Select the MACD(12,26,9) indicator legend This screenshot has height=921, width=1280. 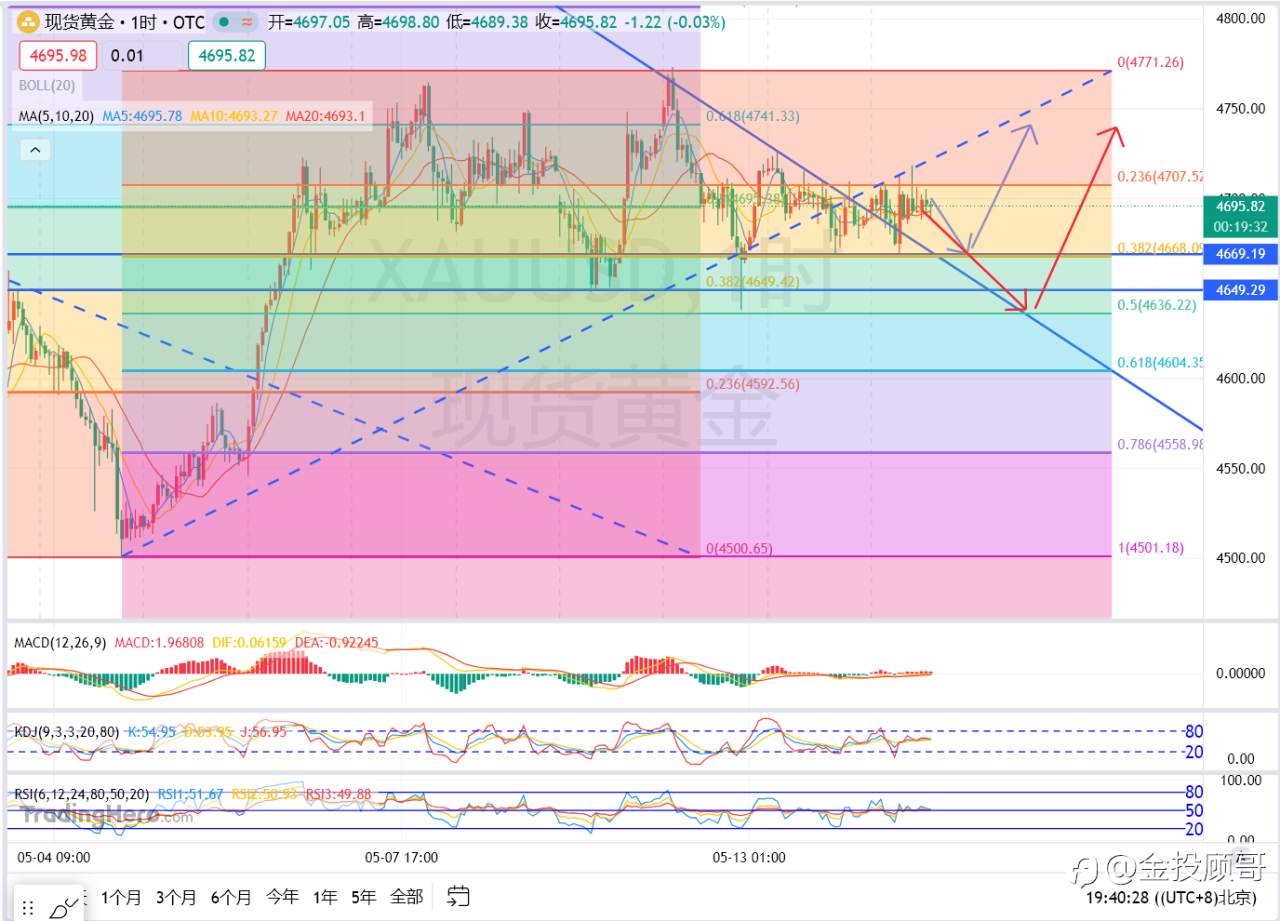click(x=61, y=642)
